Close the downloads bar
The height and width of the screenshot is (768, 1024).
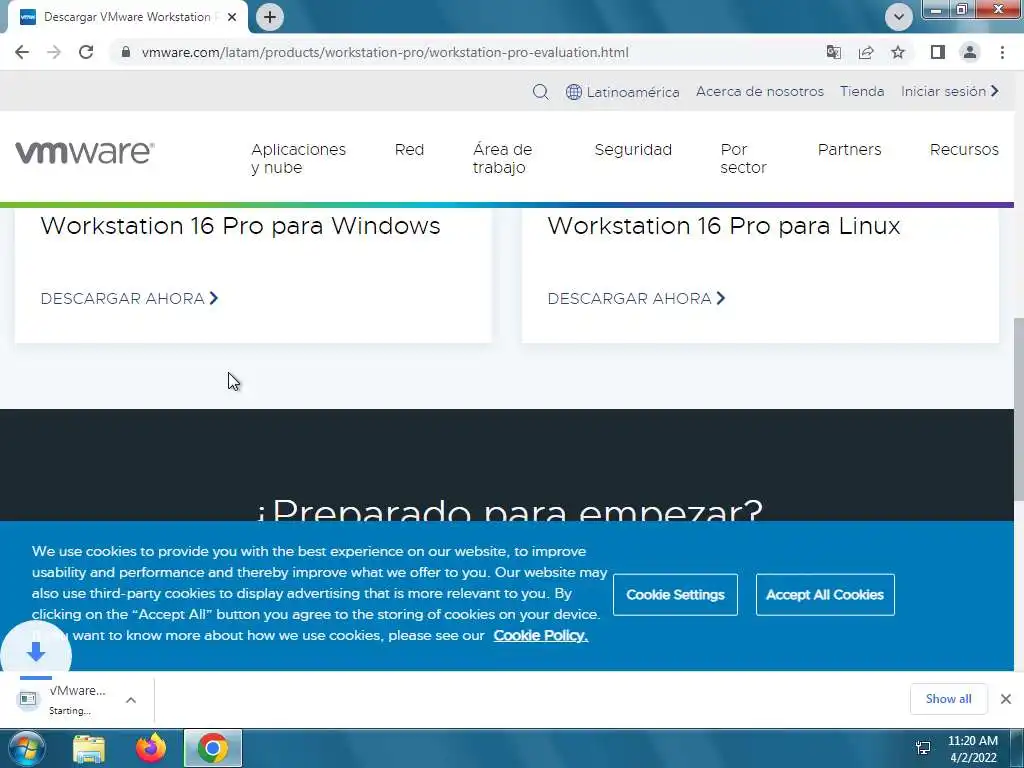tap(1006, 699)
